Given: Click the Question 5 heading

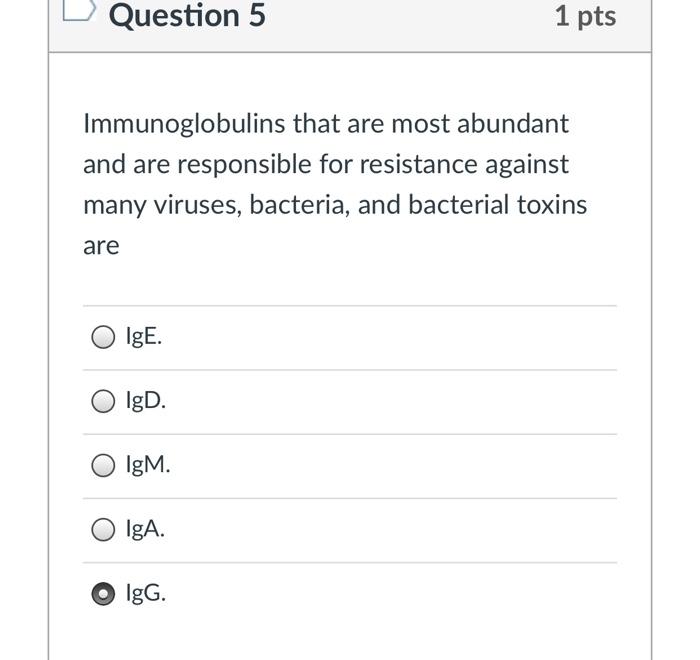Looking at the screenshot, I should 187,16.
